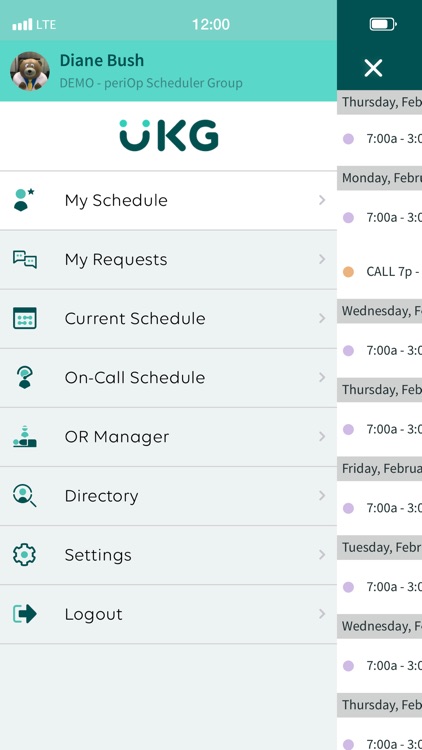Tap the Settings gear icon
The height and width of the screenshot is (750, 422).
pos(24,555)
